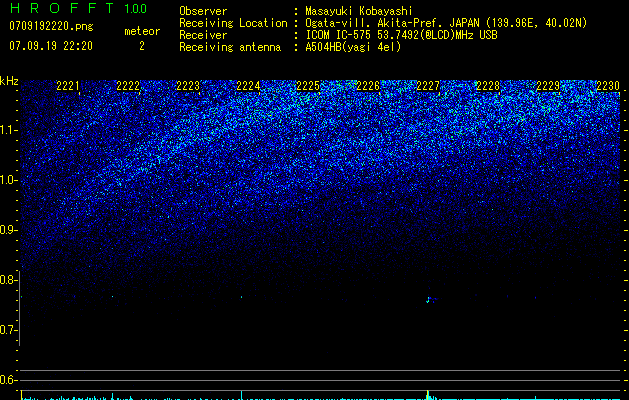The height and width of the screenshot is (400, 629).
Task: Click the 'Receiving Location' field label
Action: pyautogui.click(x=233, y=23)
